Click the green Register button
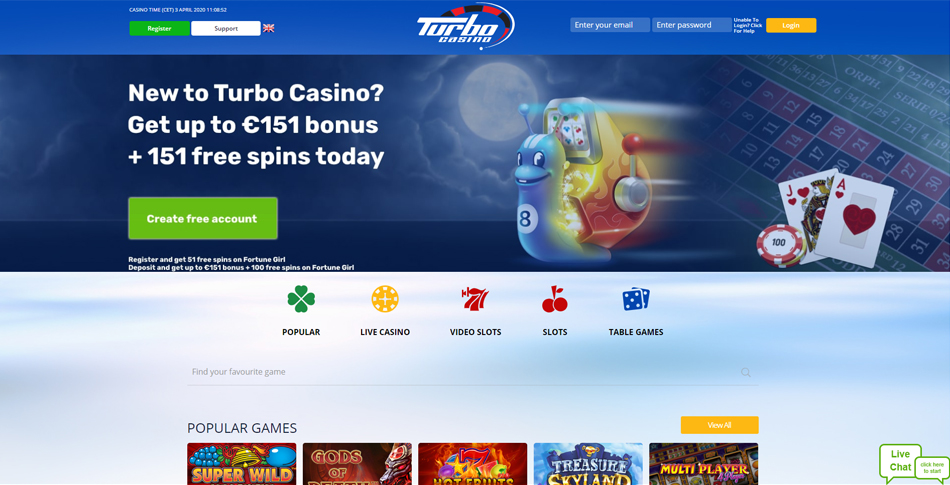 159,28
